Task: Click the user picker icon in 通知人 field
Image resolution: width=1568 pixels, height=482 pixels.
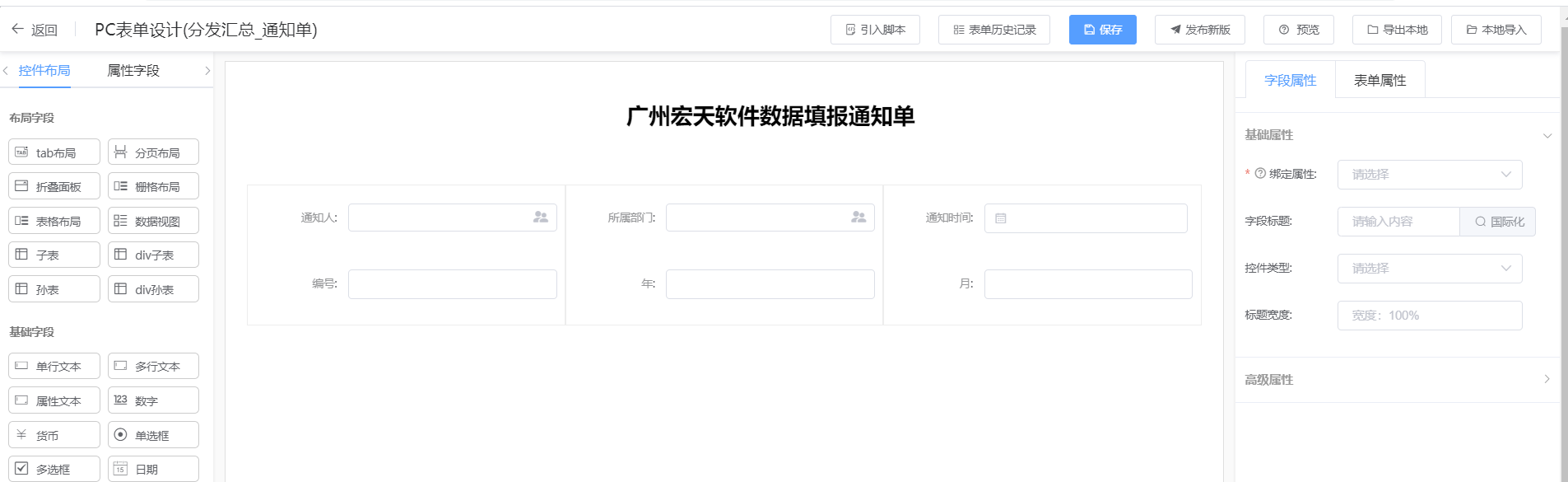Action: click(541, 218)
